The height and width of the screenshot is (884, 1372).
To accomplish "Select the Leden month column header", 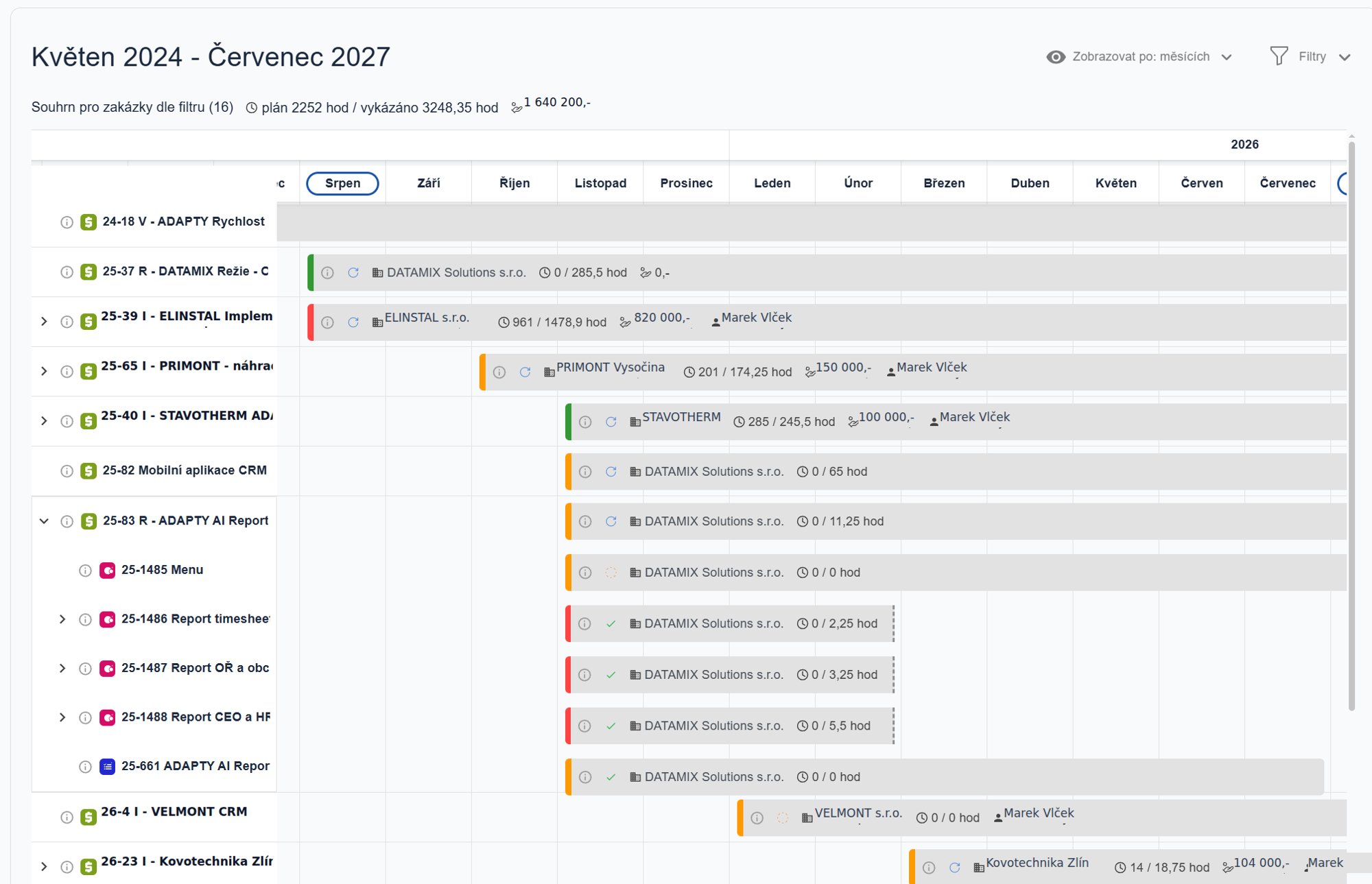I will point(772,183).
